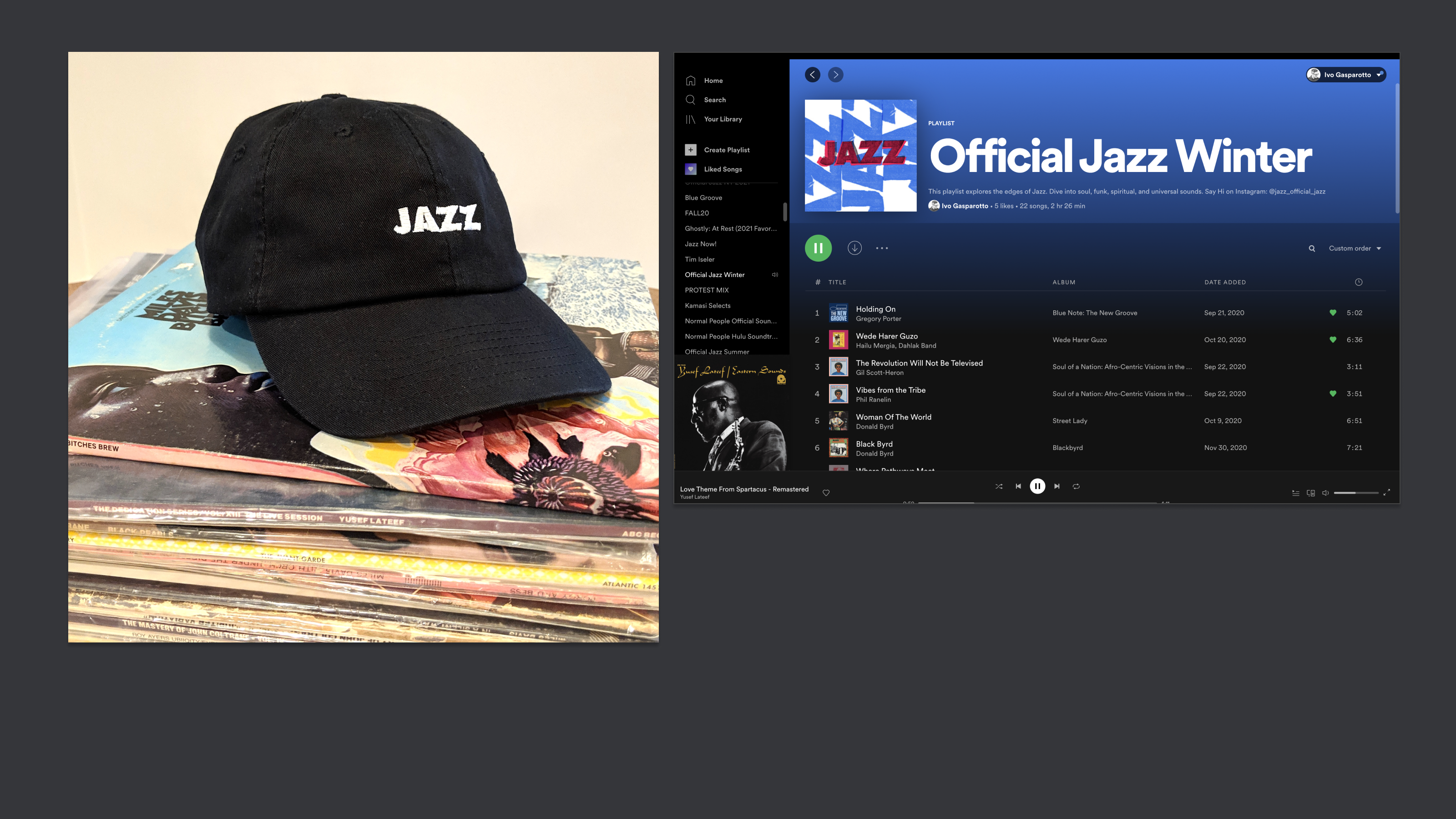Open Liked Songs heart icon

point(691,169)
